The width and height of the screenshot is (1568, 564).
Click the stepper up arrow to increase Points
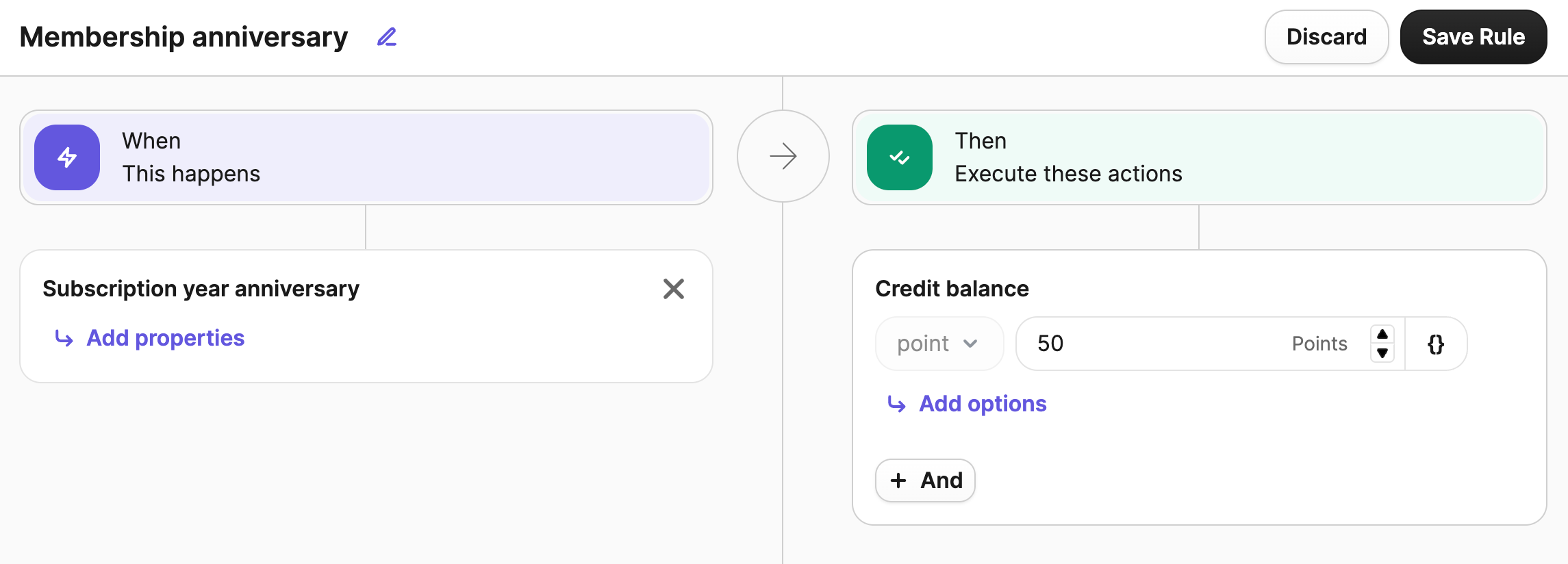pos(1382,335)
